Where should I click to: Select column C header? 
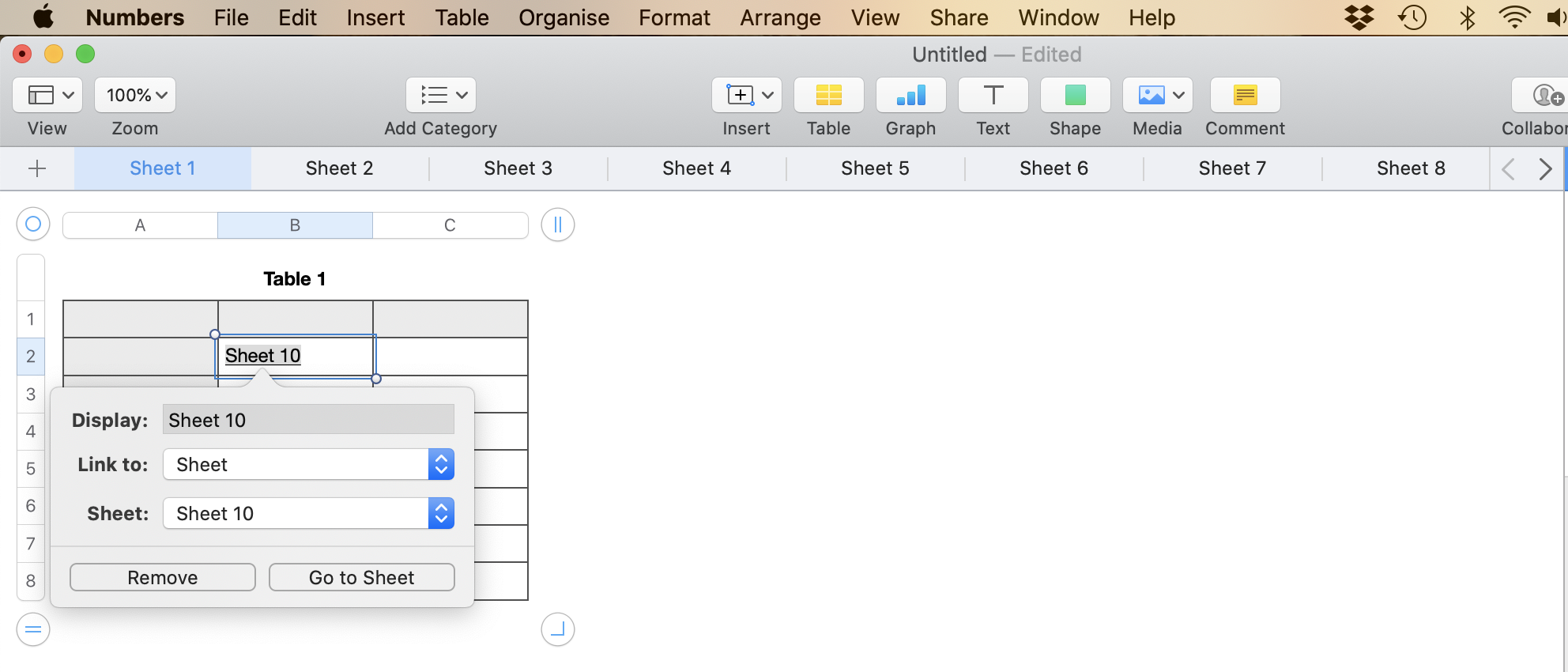(x=450, y=225)
